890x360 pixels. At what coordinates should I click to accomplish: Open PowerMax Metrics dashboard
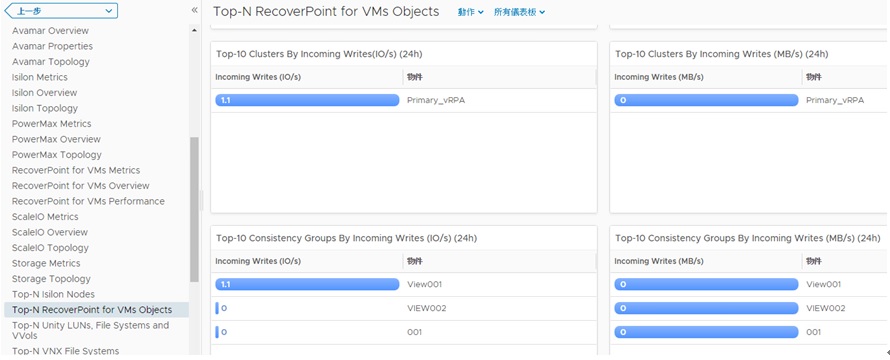[52, 124]
